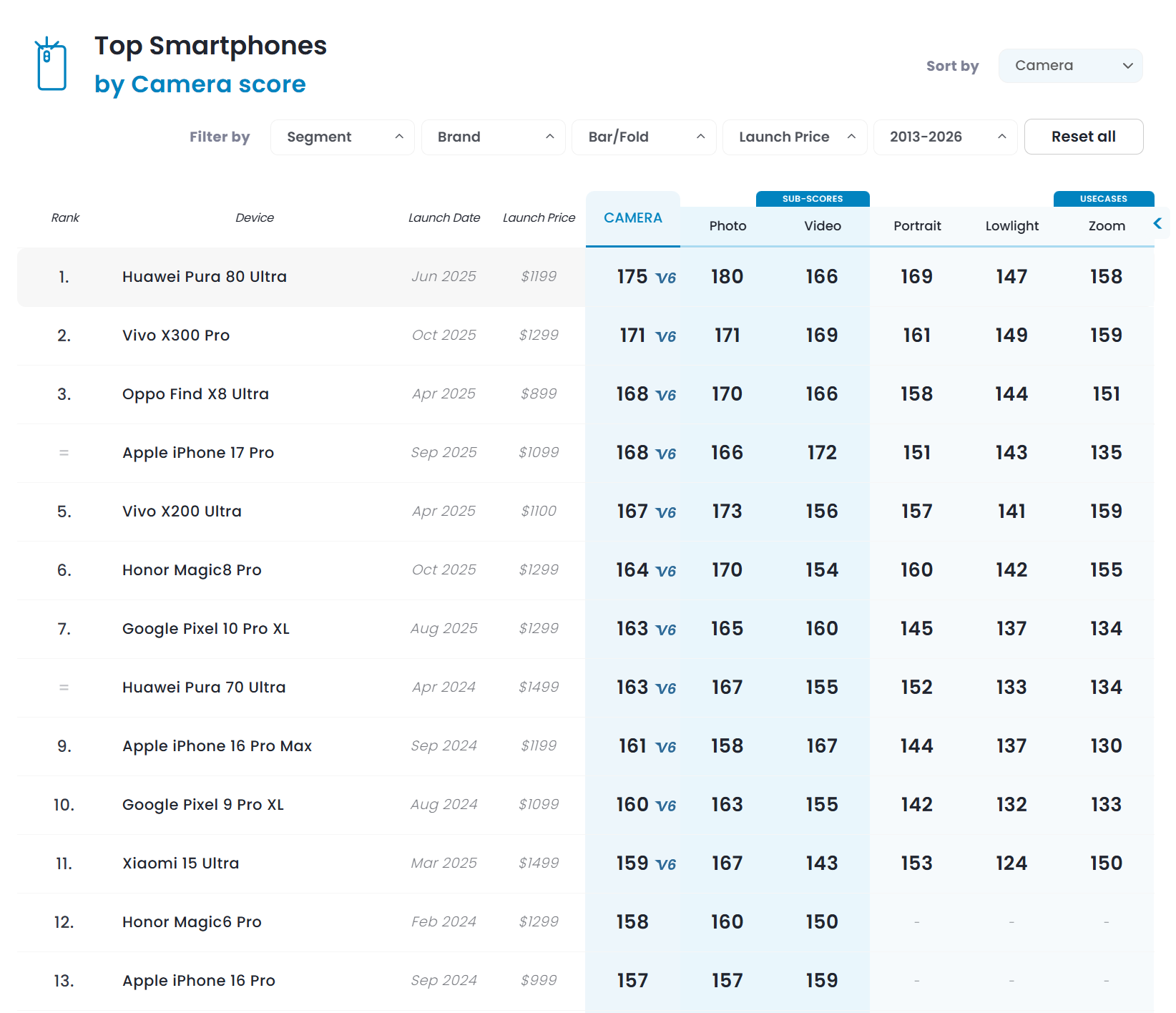This screenshot has width=1176, height=1013.
Task: Click the V6 badge on Vivo X300 Pro row
Action: pos(666,336)
